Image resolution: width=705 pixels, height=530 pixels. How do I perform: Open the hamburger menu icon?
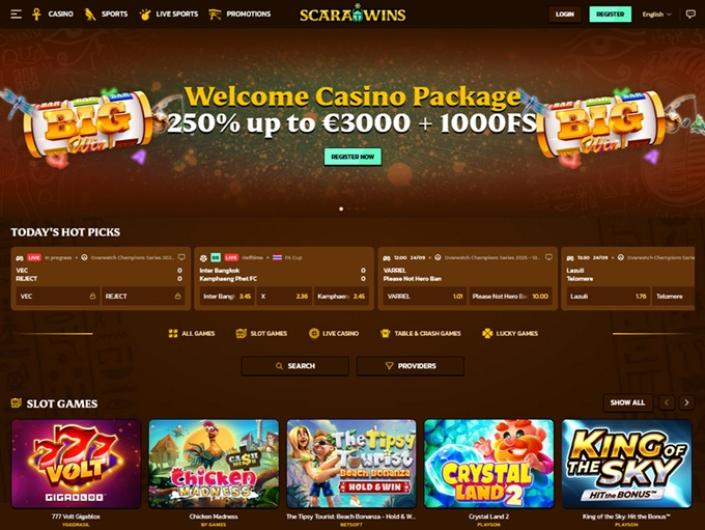pyautogui.click(x=16, y=14)
